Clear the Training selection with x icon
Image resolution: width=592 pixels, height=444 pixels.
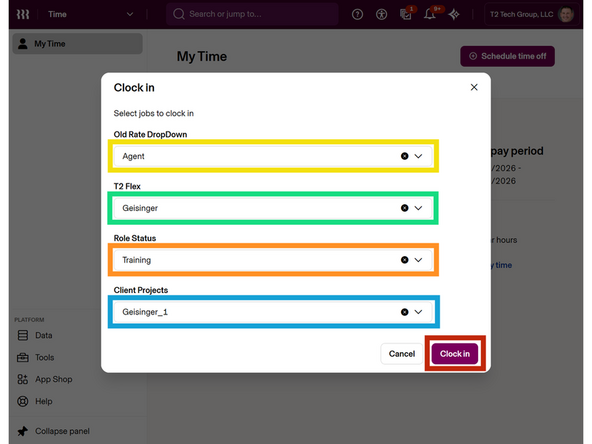point(404,260)
